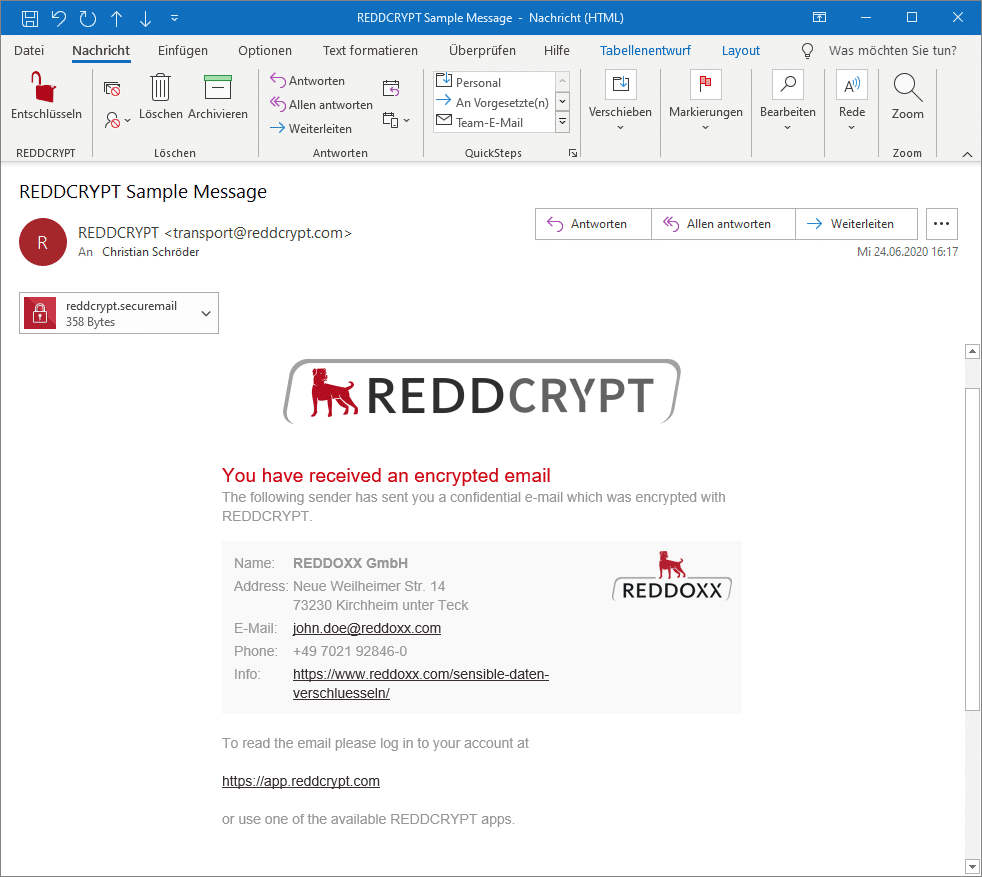Click the sender address transport@reddcrypt.com
Screen dimensions: 982x877
[258, 233]
